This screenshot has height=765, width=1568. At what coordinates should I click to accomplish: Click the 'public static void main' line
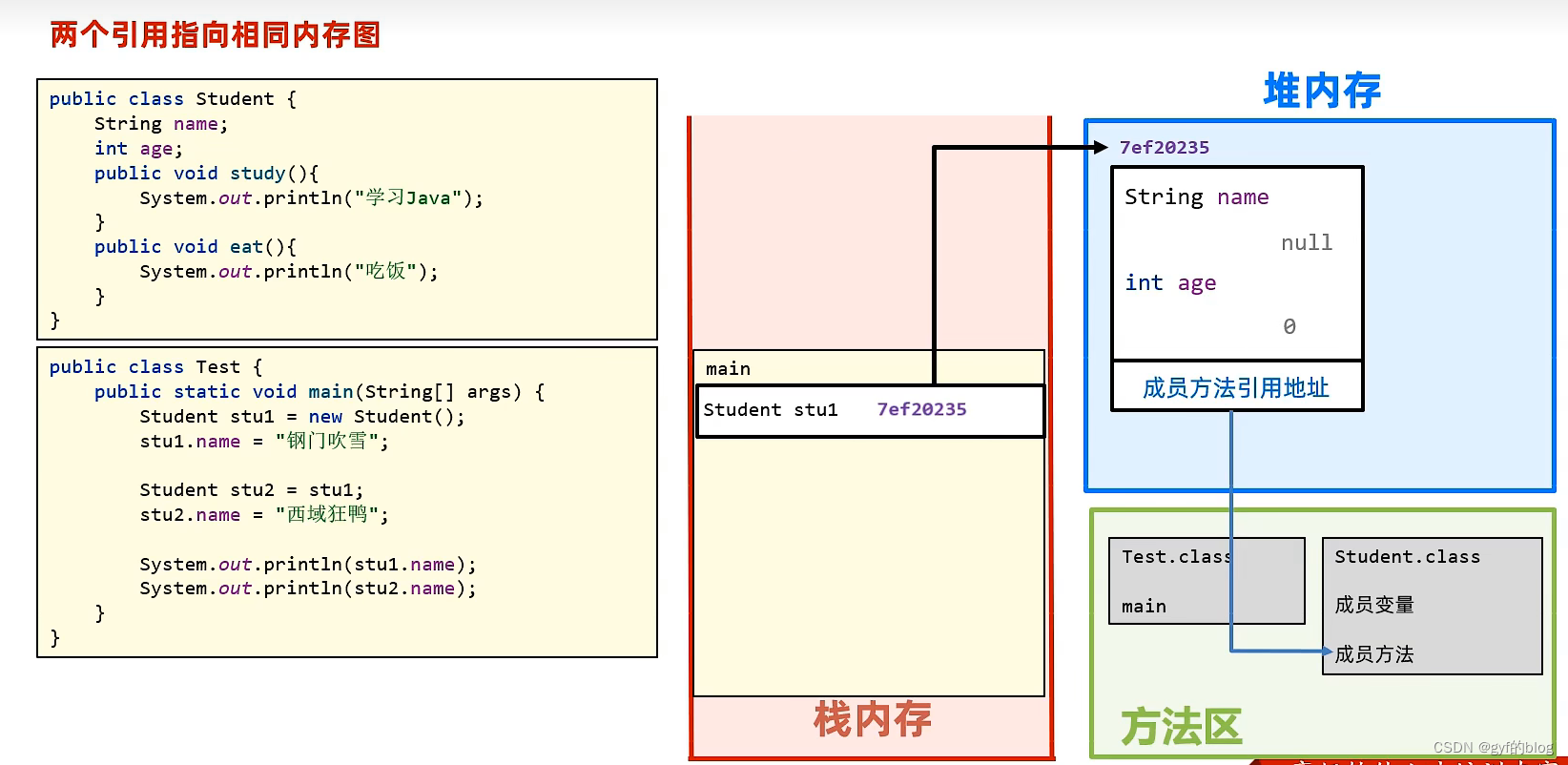click(x=320, y=392)
